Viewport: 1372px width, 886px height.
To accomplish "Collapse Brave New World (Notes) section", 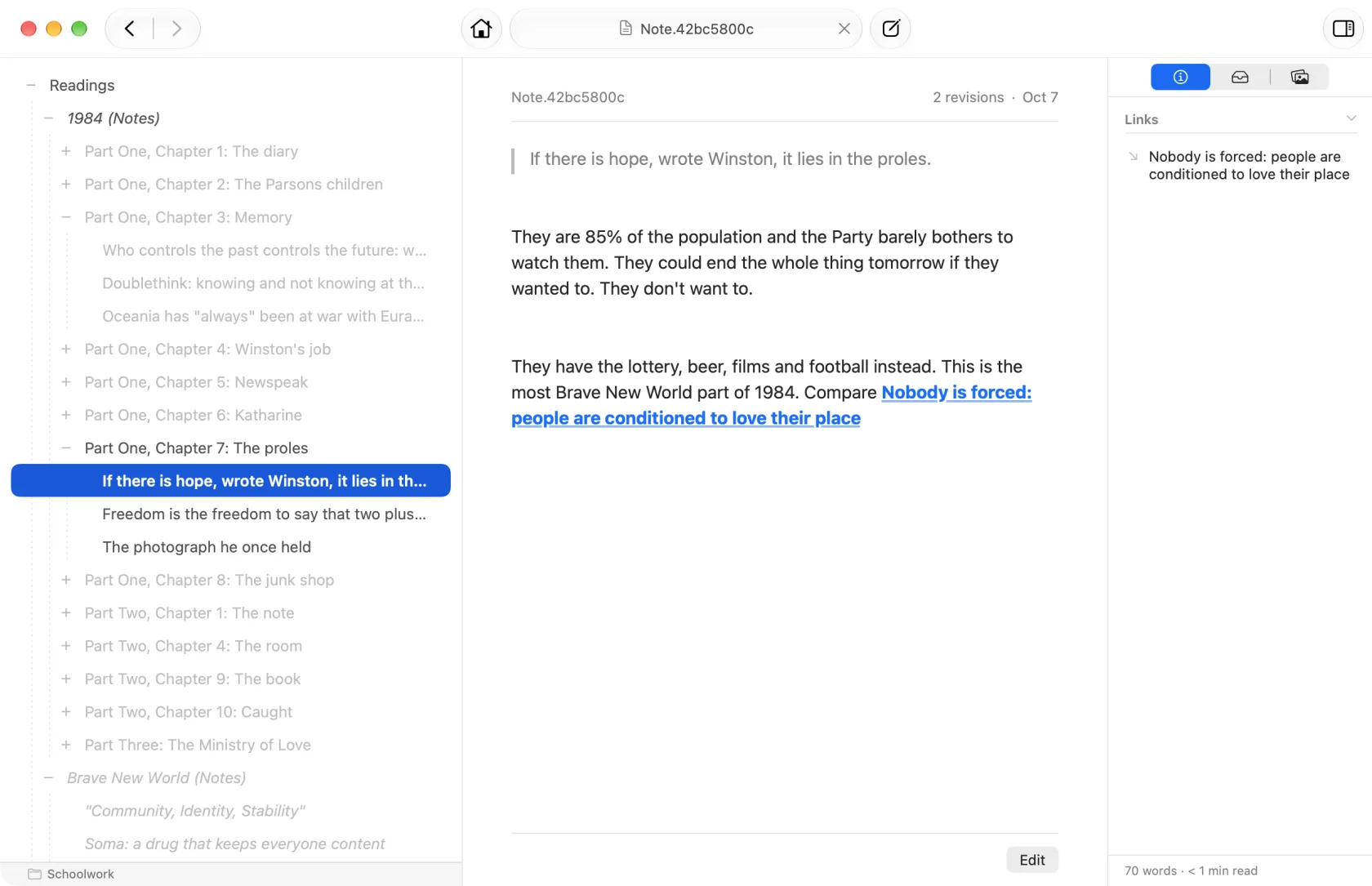I will click(x=49, y=778).
